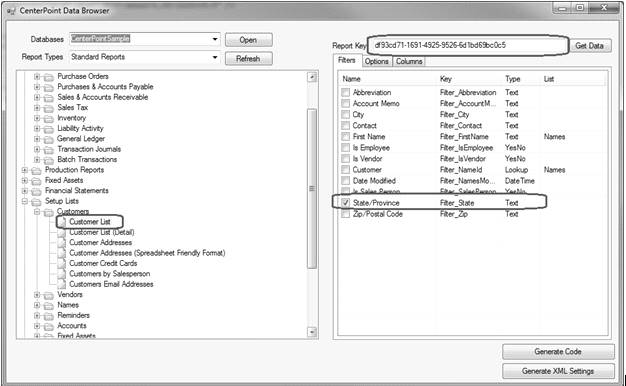Switch to the Columns tab
Image resolution: width=626 pixels, height=386 pixels.
pyautogui.click(x=409, y=61)
